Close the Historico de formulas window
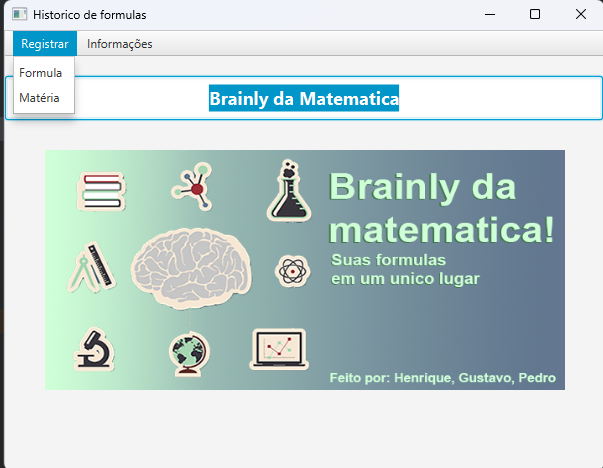Viewport: 603px width, 468px height. [x=580, y=15]
